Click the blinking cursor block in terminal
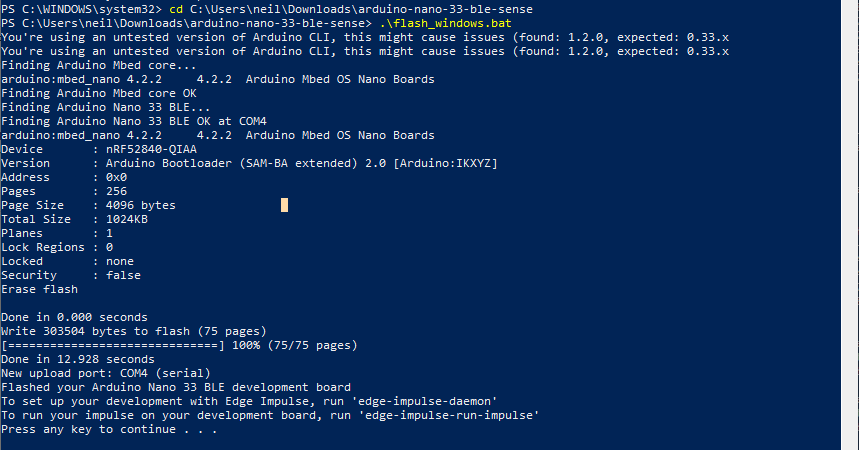This screenshot has width=859, height=450. (284, 205)
